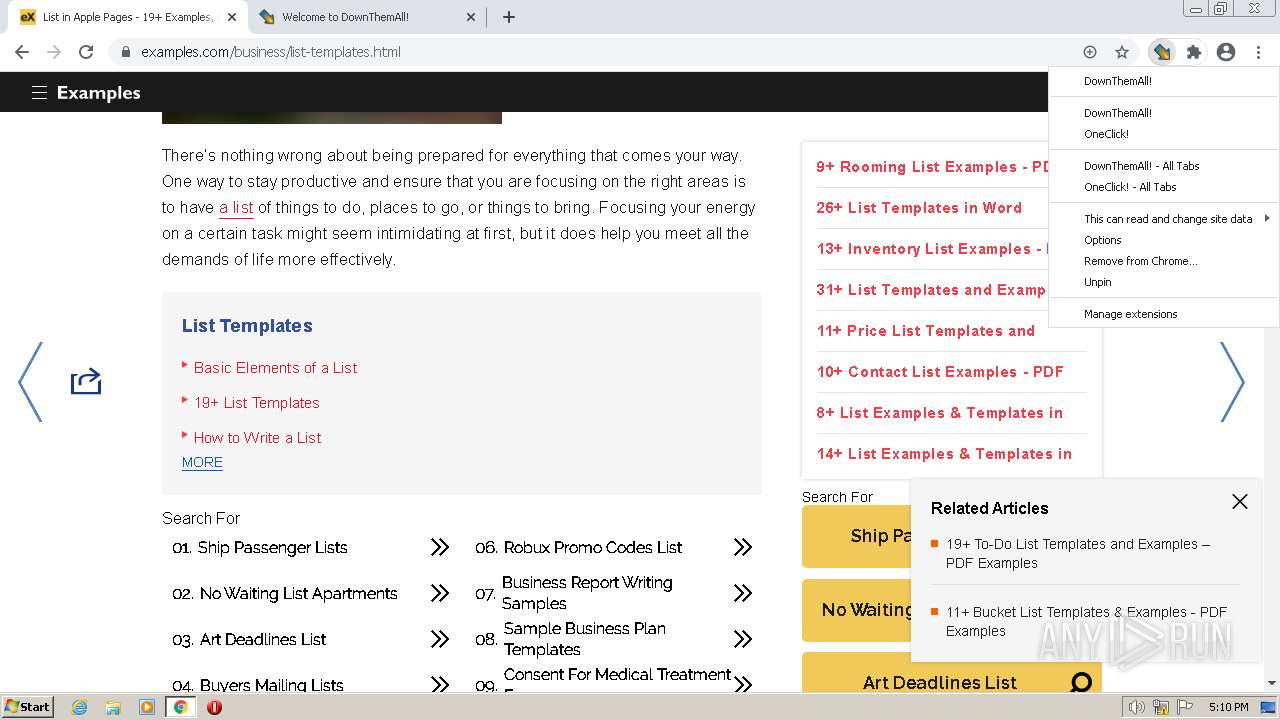Open the Windows Start menu
1280x720 pixels.
point(27,707)
